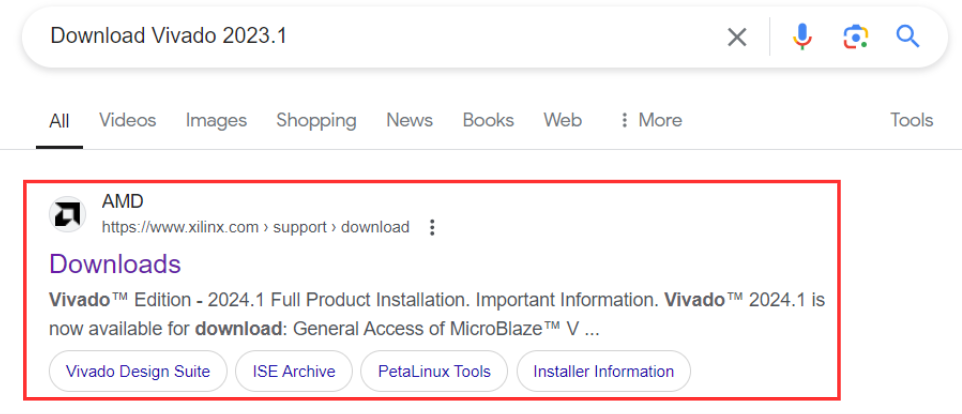This screenshot has width=962, height=414.
Task: Switch to the Images tab
Action: 216,120
